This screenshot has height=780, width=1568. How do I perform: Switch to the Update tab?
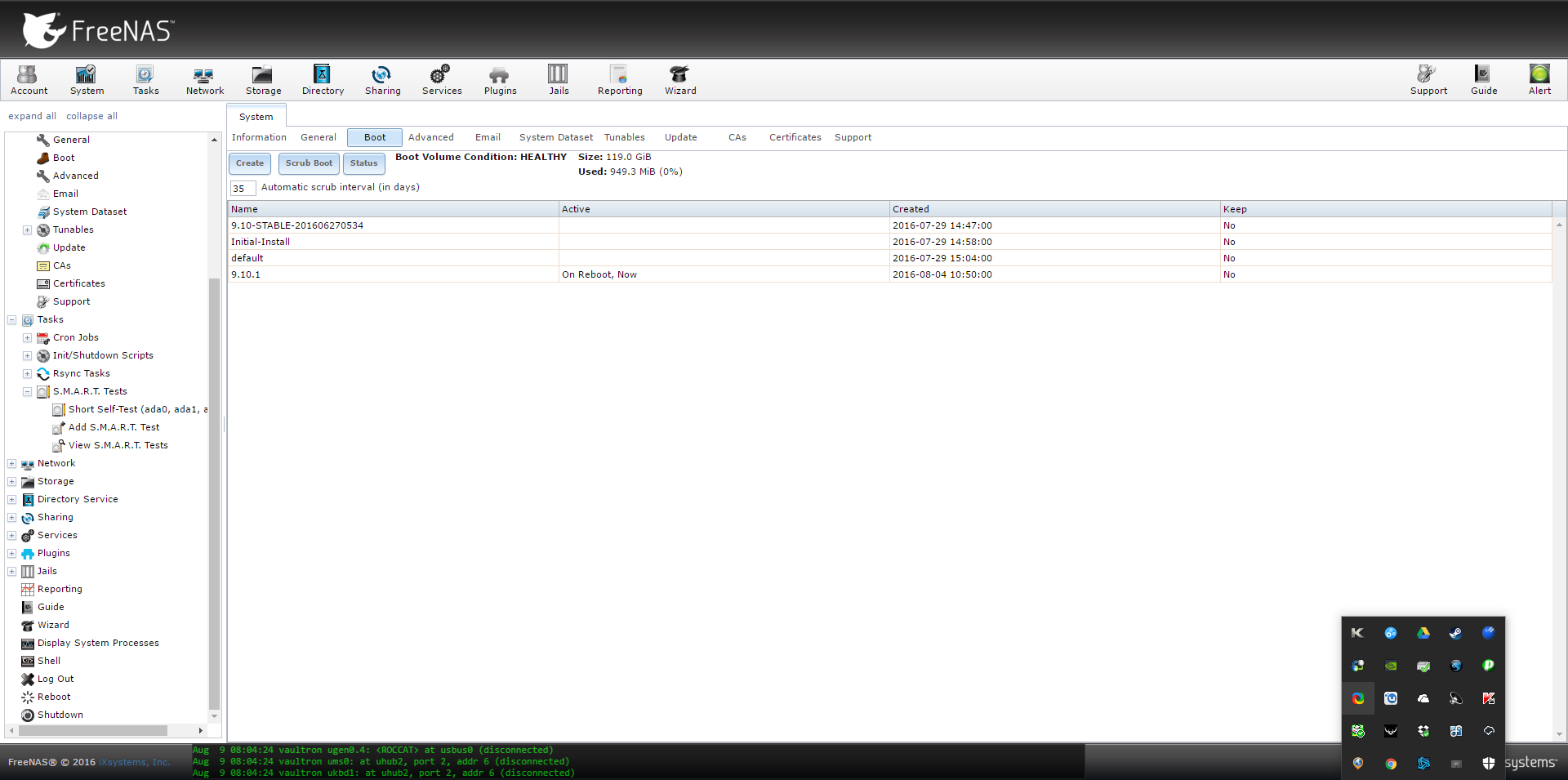point(681,137)
